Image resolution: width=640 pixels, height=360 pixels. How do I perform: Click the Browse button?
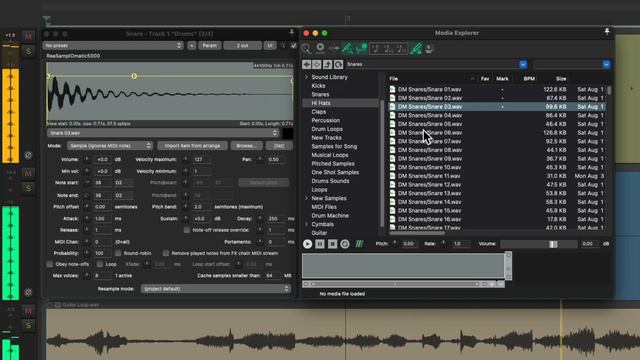pos(247,146)
